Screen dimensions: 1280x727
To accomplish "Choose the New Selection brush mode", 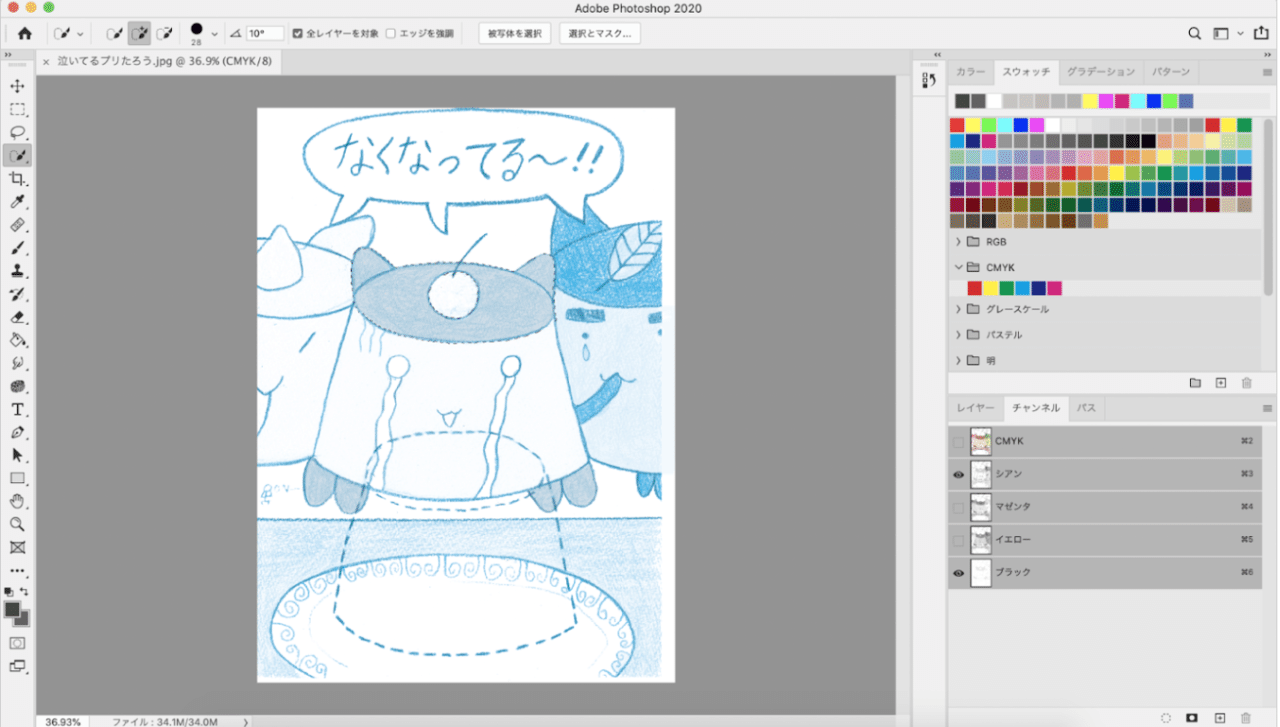I will pyautogui.click(x=115, y=33).
